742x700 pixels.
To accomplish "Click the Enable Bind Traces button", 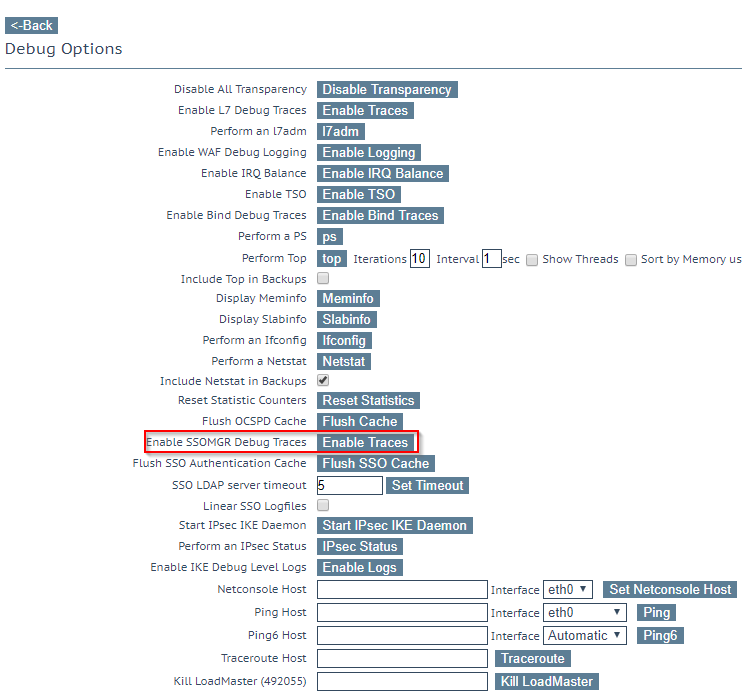I will click(380, 215).
